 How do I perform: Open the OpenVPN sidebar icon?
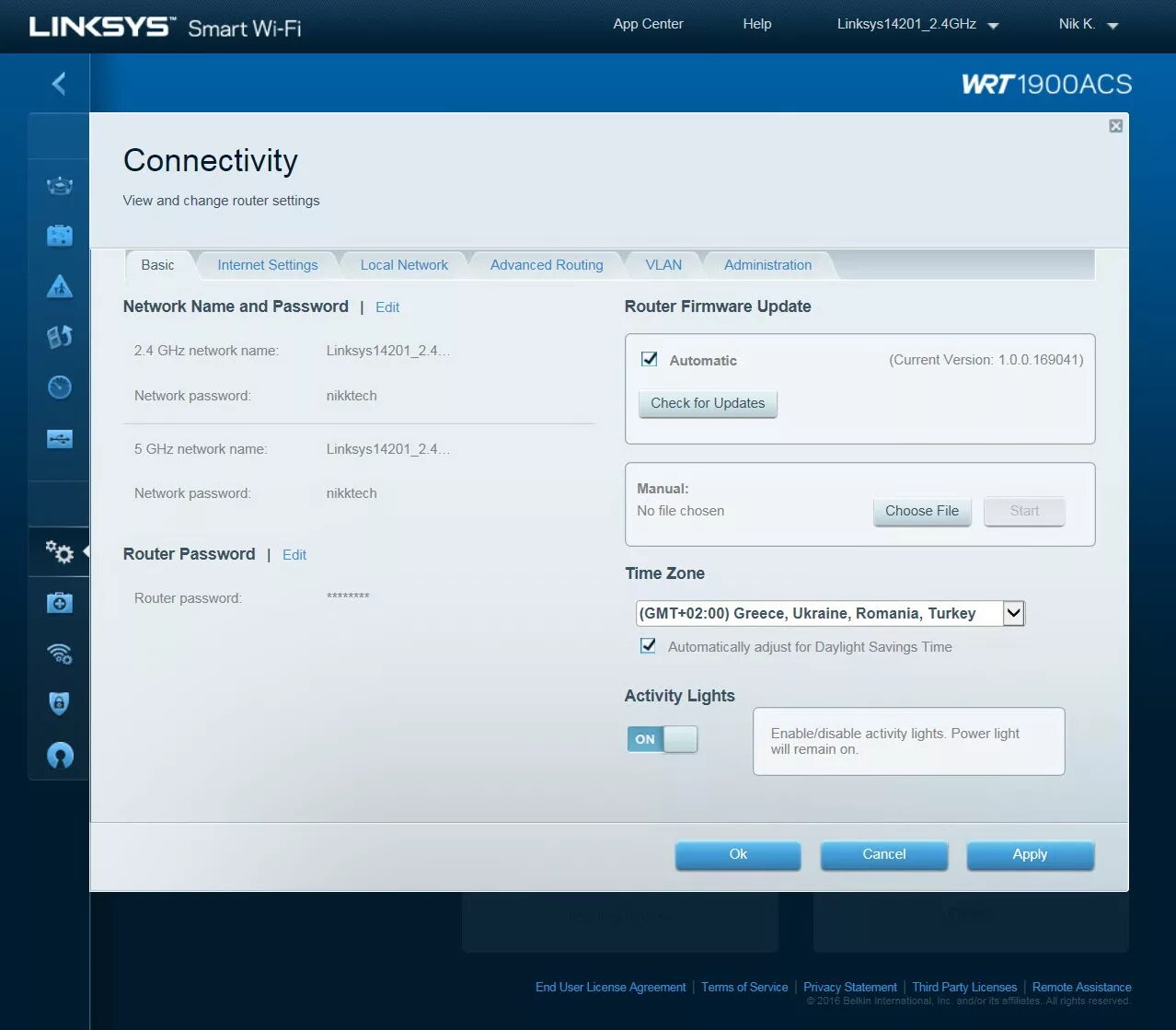pyautogui.click(x=60, y=756)
